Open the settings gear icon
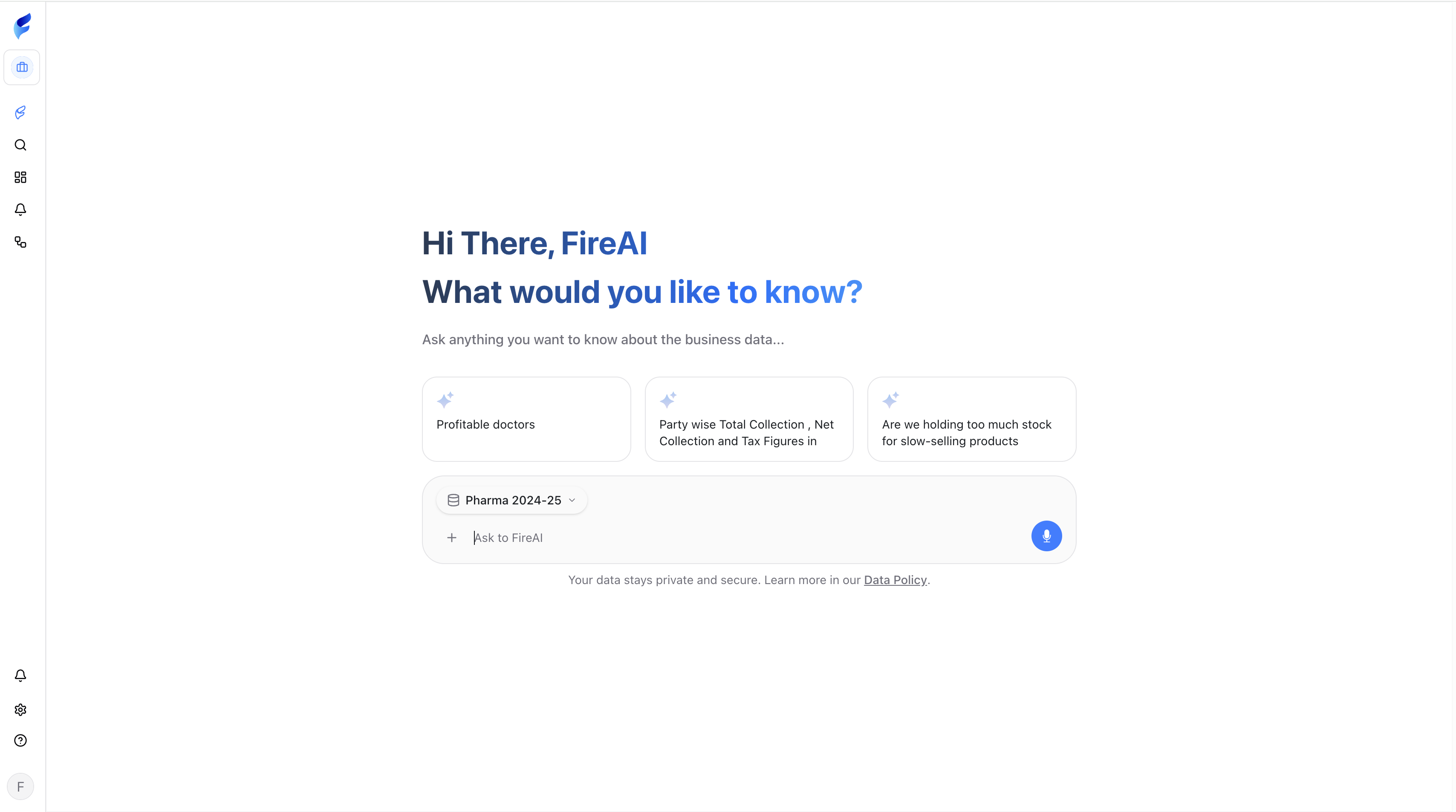1456x812 pixels. (20, 710)
